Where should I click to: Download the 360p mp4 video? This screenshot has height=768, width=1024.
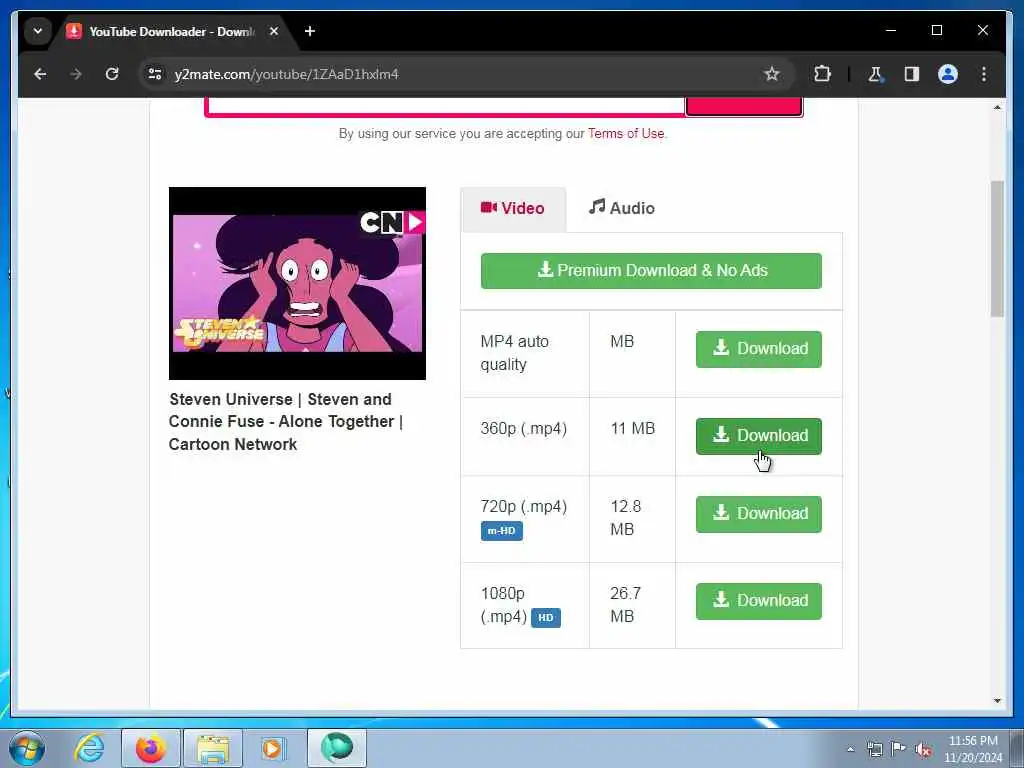tap(758, 436)
